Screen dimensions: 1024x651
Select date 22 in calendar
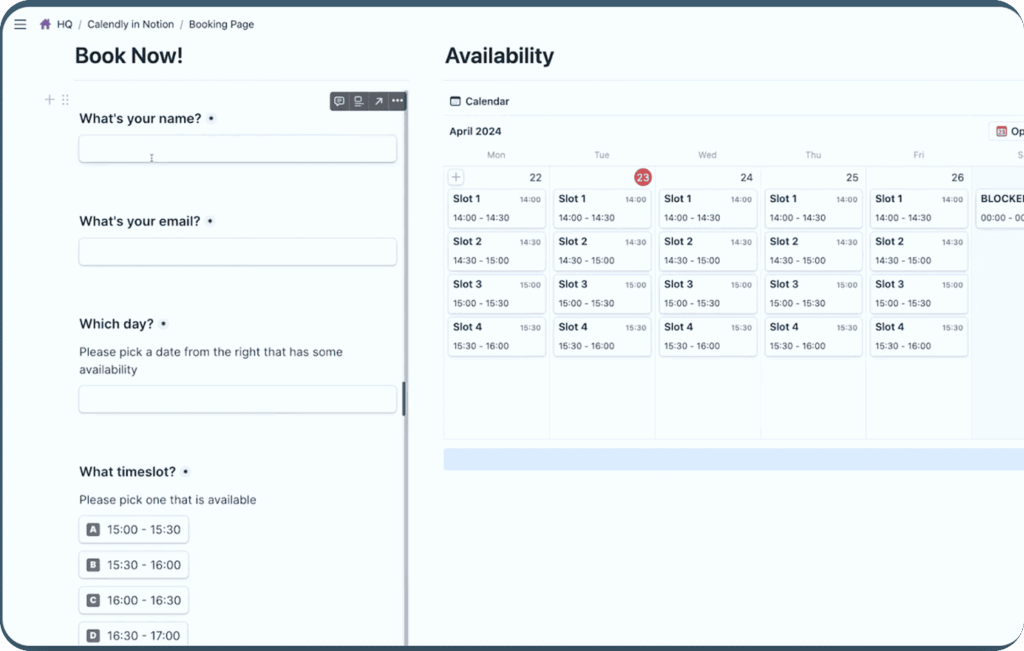coord(536,178)
